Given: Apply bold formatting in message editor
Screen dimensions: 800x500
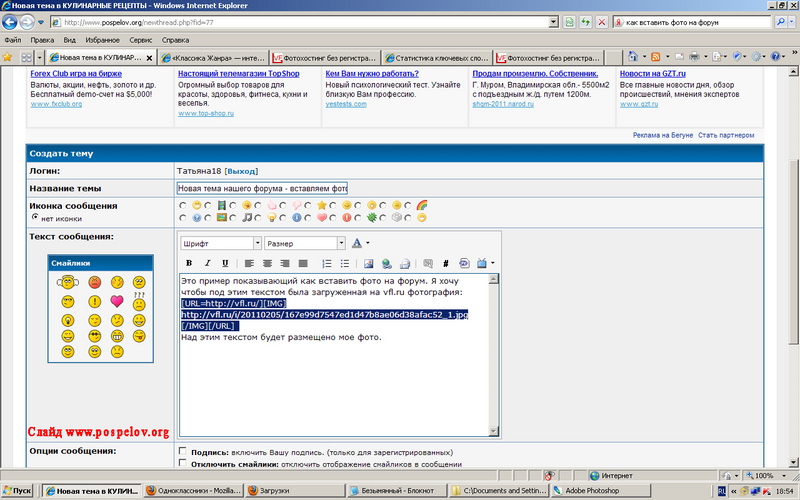Looking at the screenshot, I should [x=189, y=263].
